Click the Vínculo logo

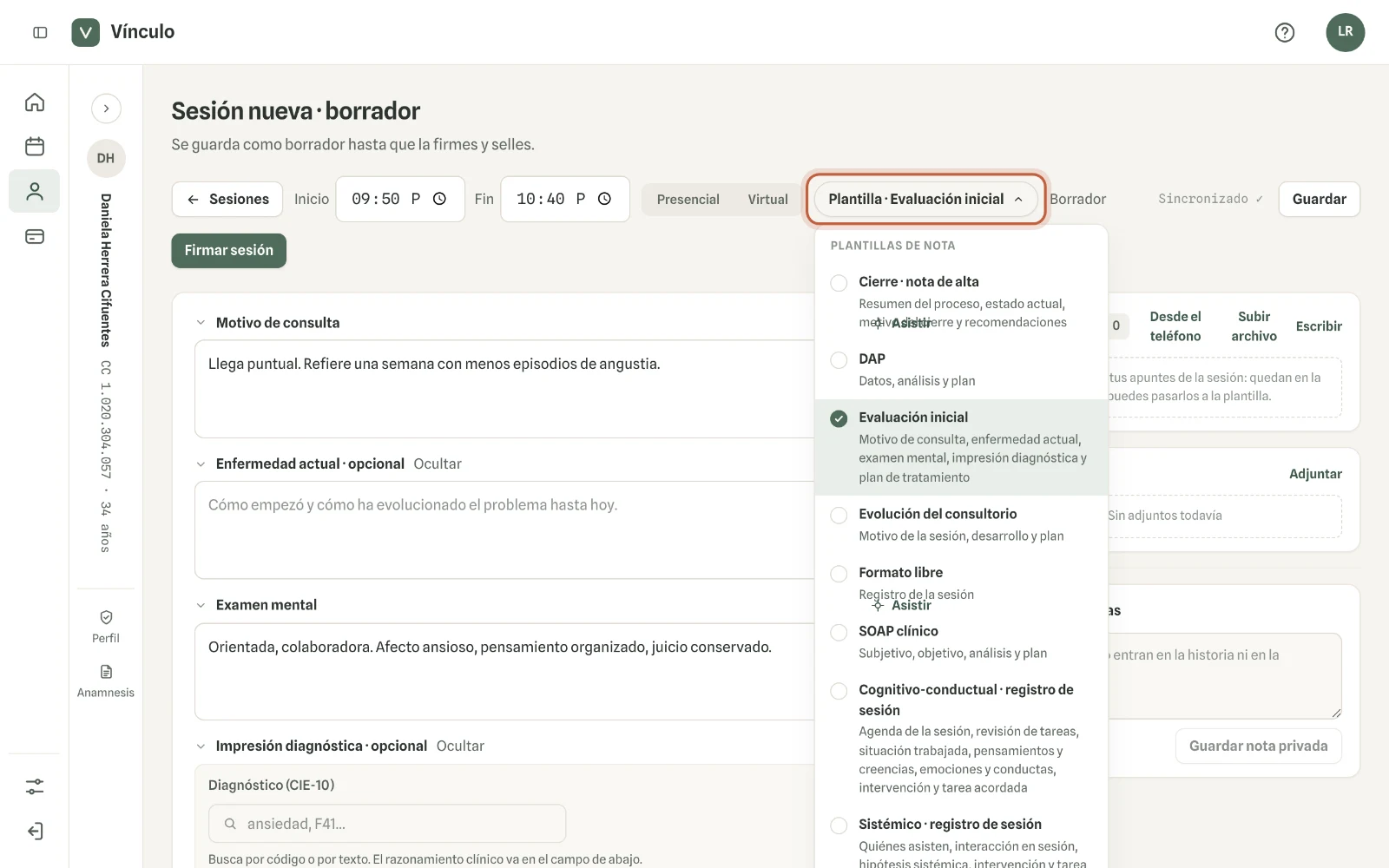85,32
